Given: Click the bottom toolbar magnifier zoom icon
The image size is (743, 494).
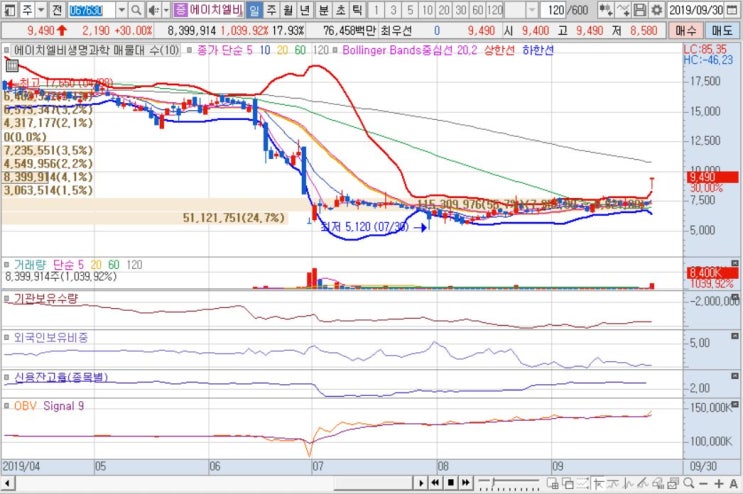Looking at the screenshot, I should (689, 483).
